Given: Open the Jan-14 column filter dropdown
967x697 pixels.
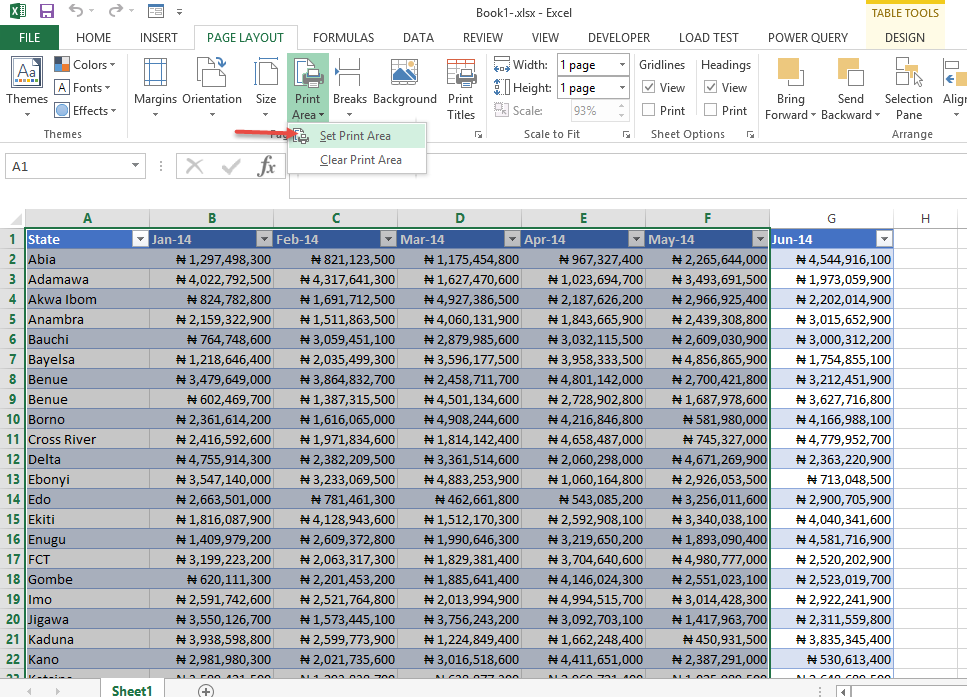Looking at the screenshot, I should (x=264, y=239).
